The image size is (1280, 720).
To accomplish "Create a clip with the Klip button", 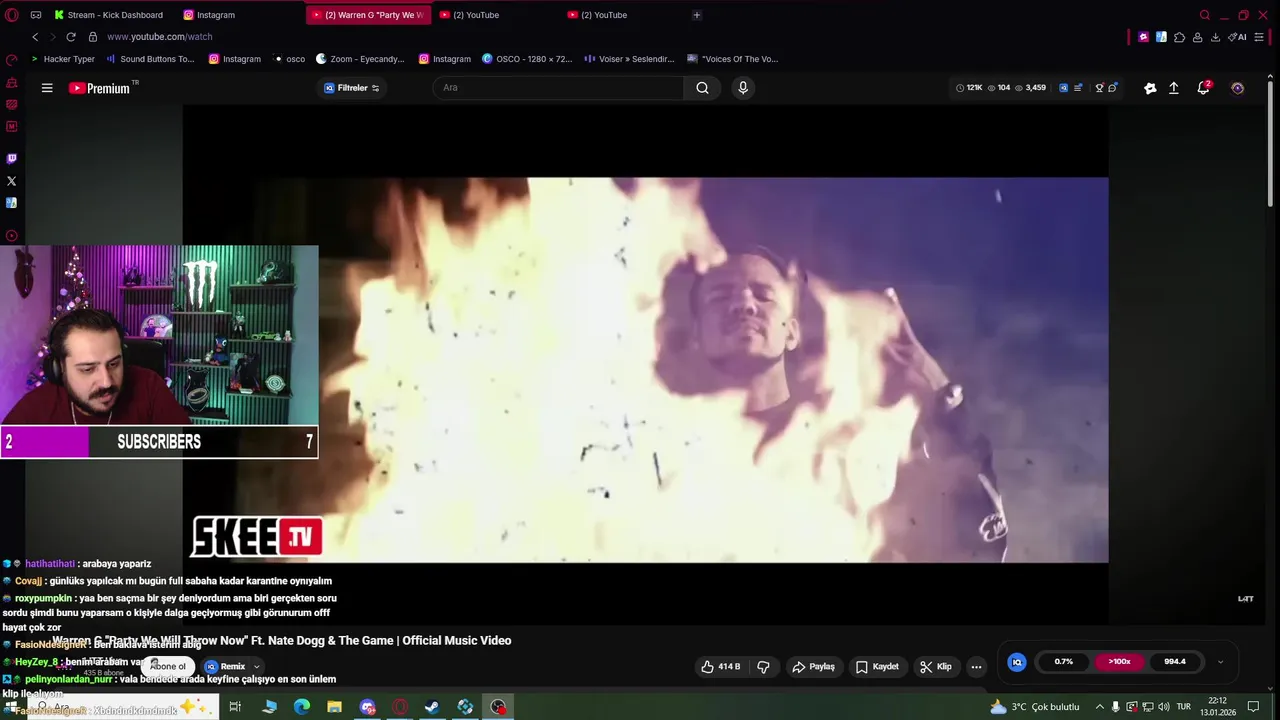I will click(x=936, y=666).
